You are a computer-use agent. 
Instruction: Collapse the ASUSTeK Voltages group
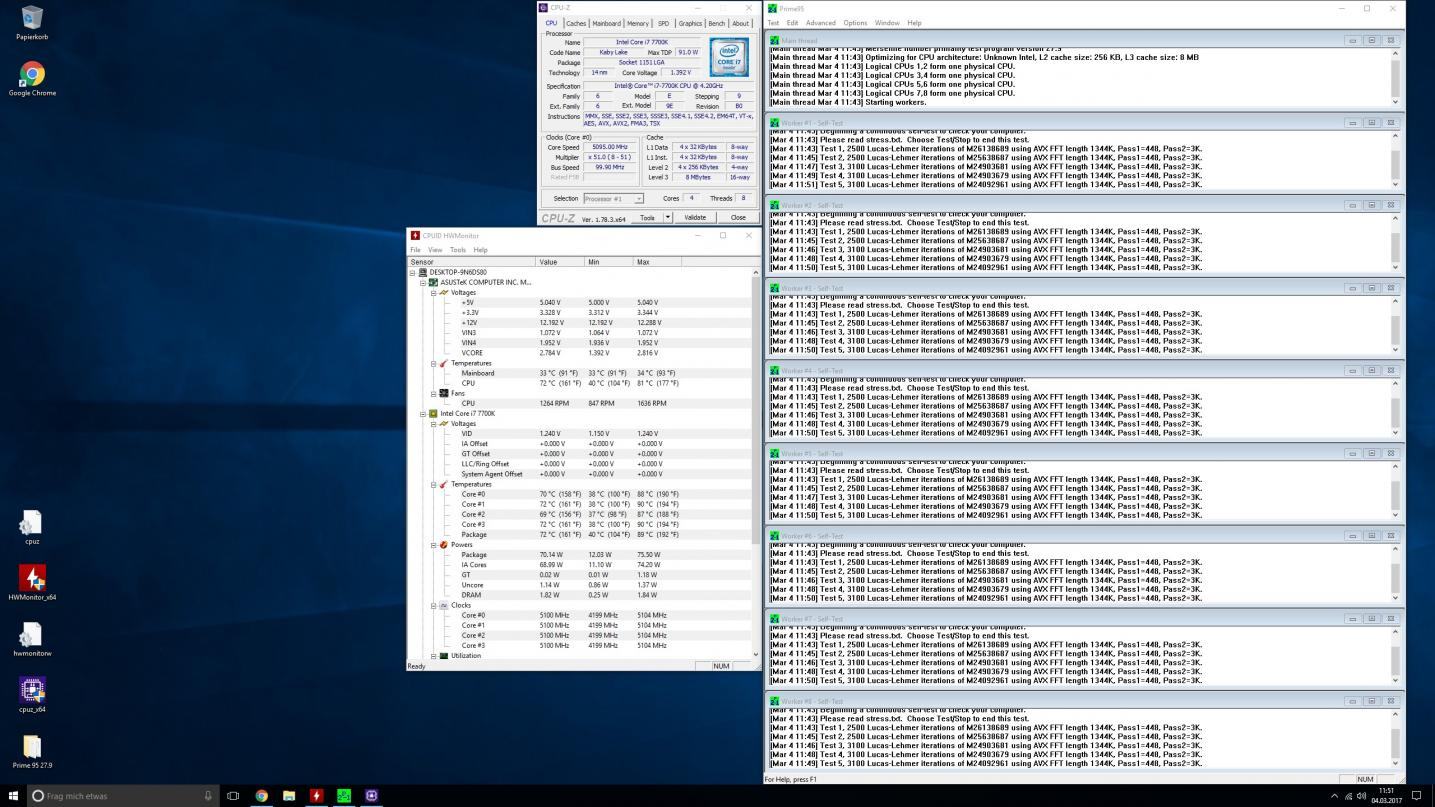pos(434,292)
